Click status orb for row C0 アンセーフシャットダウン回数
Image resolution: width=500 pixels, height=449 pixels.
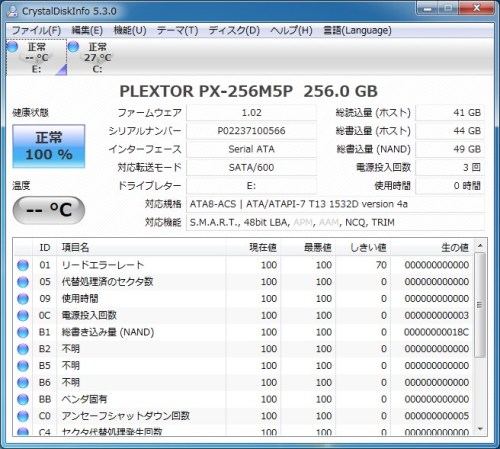pyautogui.click(x=23, y=416)
